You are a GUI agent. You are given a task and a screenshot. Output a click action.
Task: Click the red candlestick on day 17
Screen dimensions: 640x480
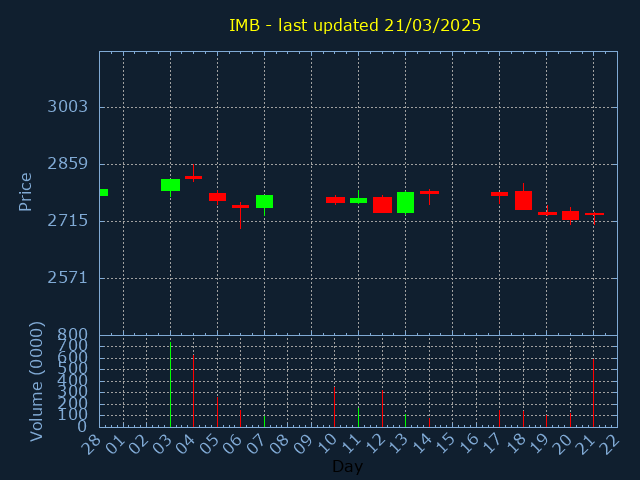[500, 194]
